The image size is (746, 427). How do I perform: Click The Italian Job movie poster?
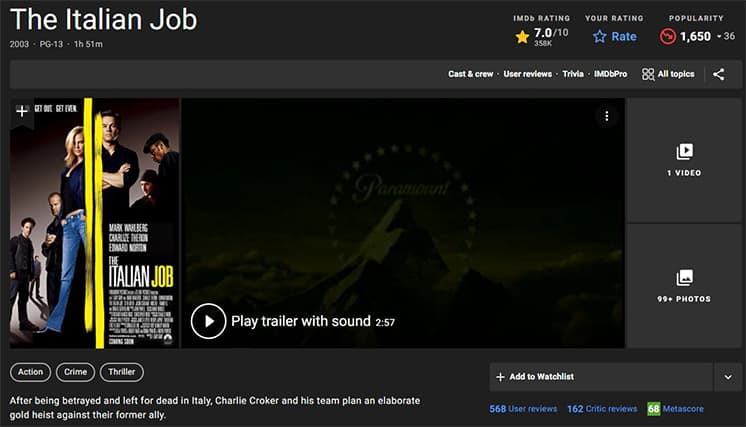(95, 223)
